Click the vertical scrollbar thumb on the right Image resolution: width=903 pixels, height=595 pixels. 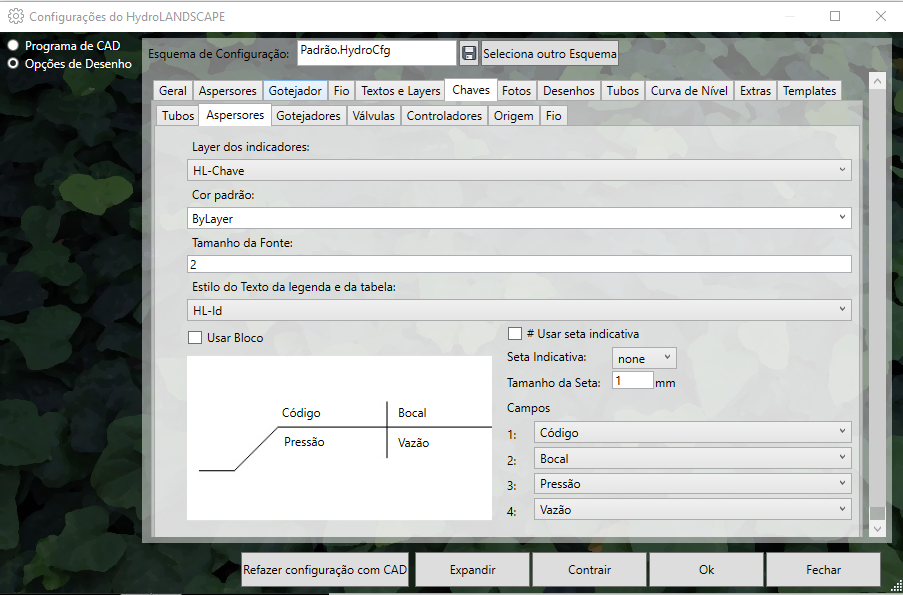(x=877, y=514)
